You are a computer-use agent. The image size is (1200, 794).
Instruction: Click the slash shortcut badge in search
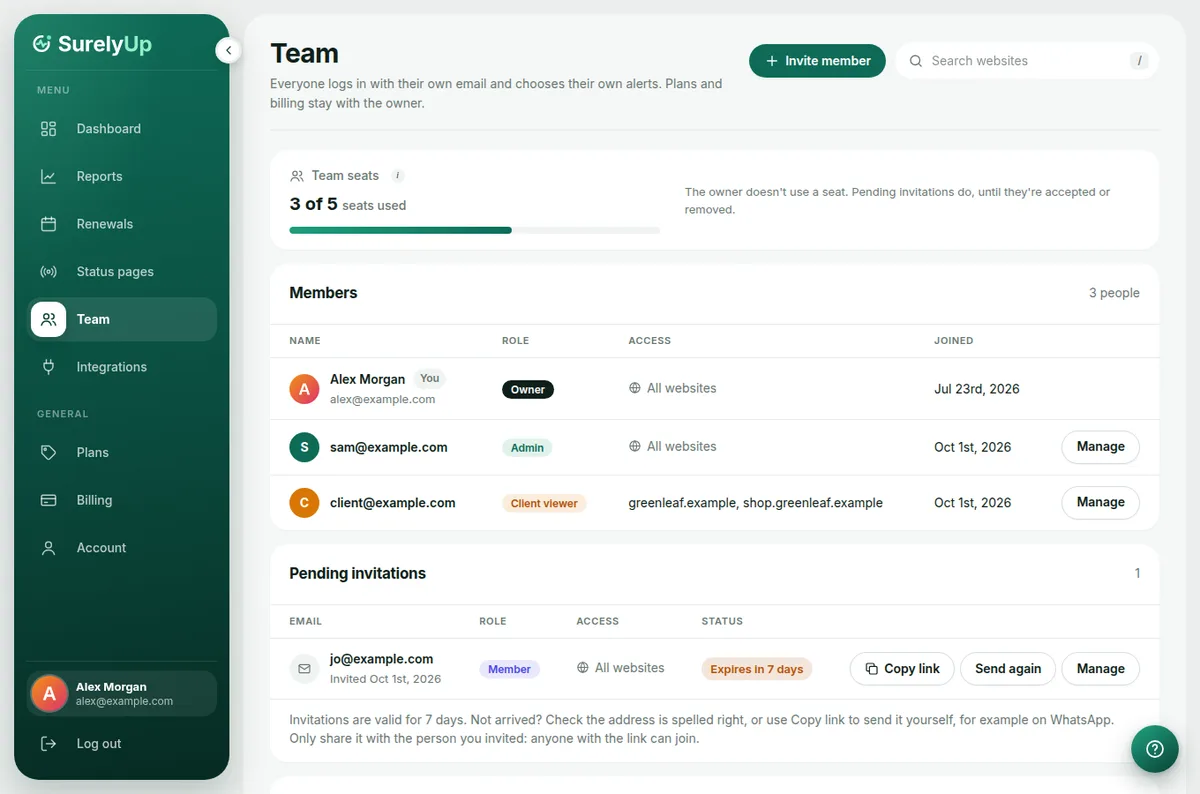[x=1138, y=61]
